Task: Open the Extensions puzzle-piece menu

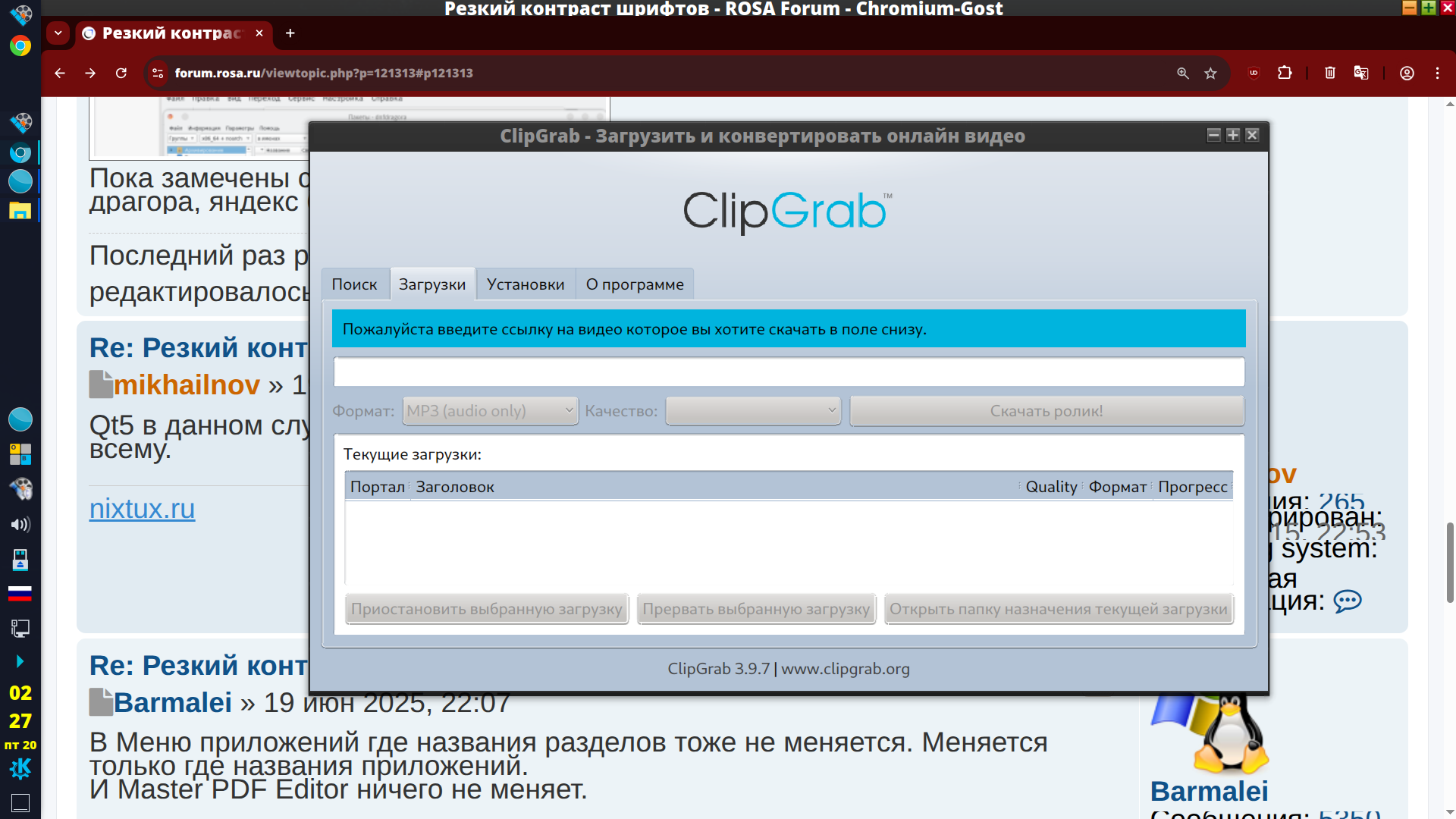Action: [x=1285, y=73]
